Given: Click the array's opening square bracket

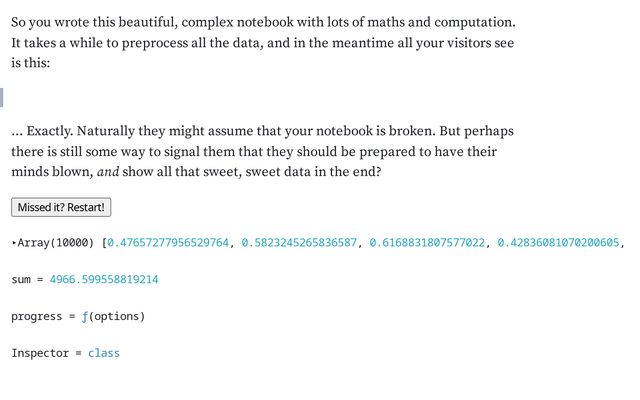Looking at the screenshot, I should (x=104, y=243).
